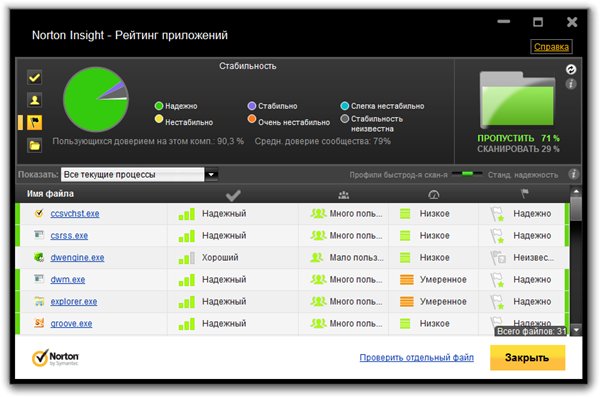Click the groove.exe file icon
600x398 pixels.
click(39, 323)
